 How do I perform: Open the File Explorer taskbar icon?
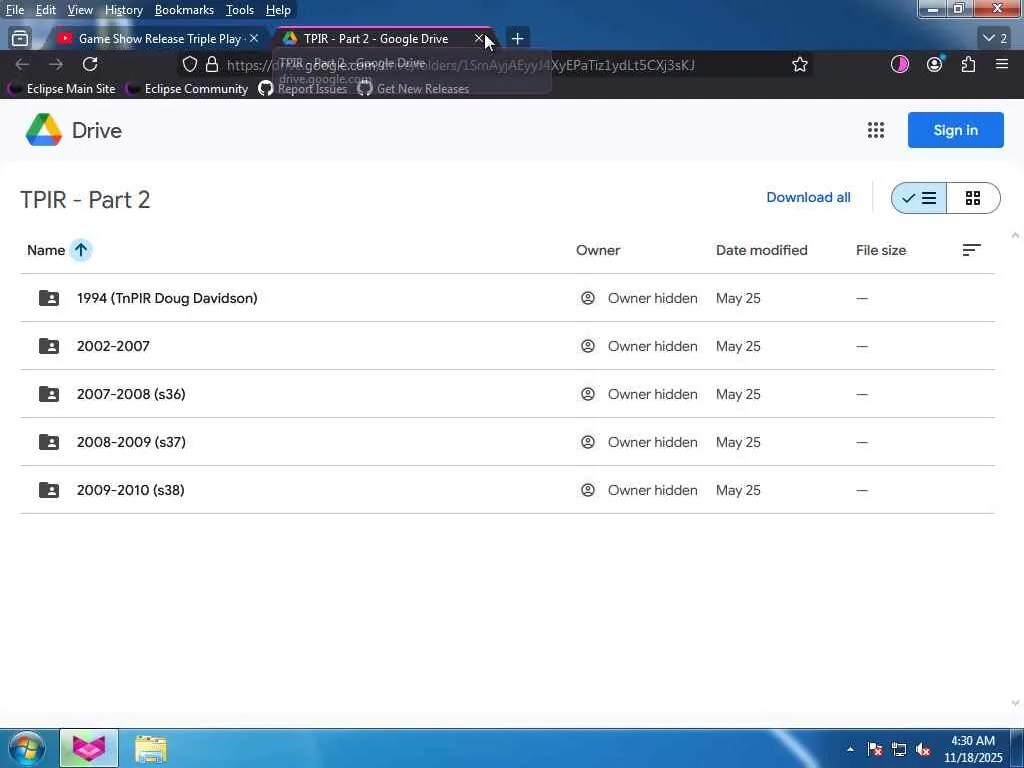pos(151,748)
